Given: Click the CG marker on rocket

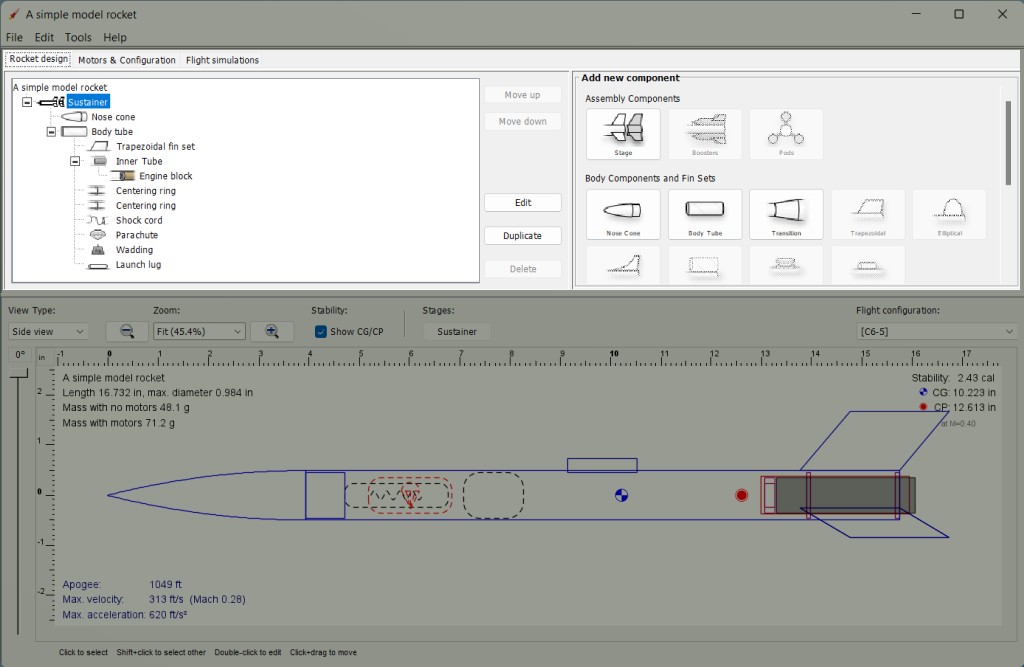Looking at the screenshot, I should (x=621, y=495).
